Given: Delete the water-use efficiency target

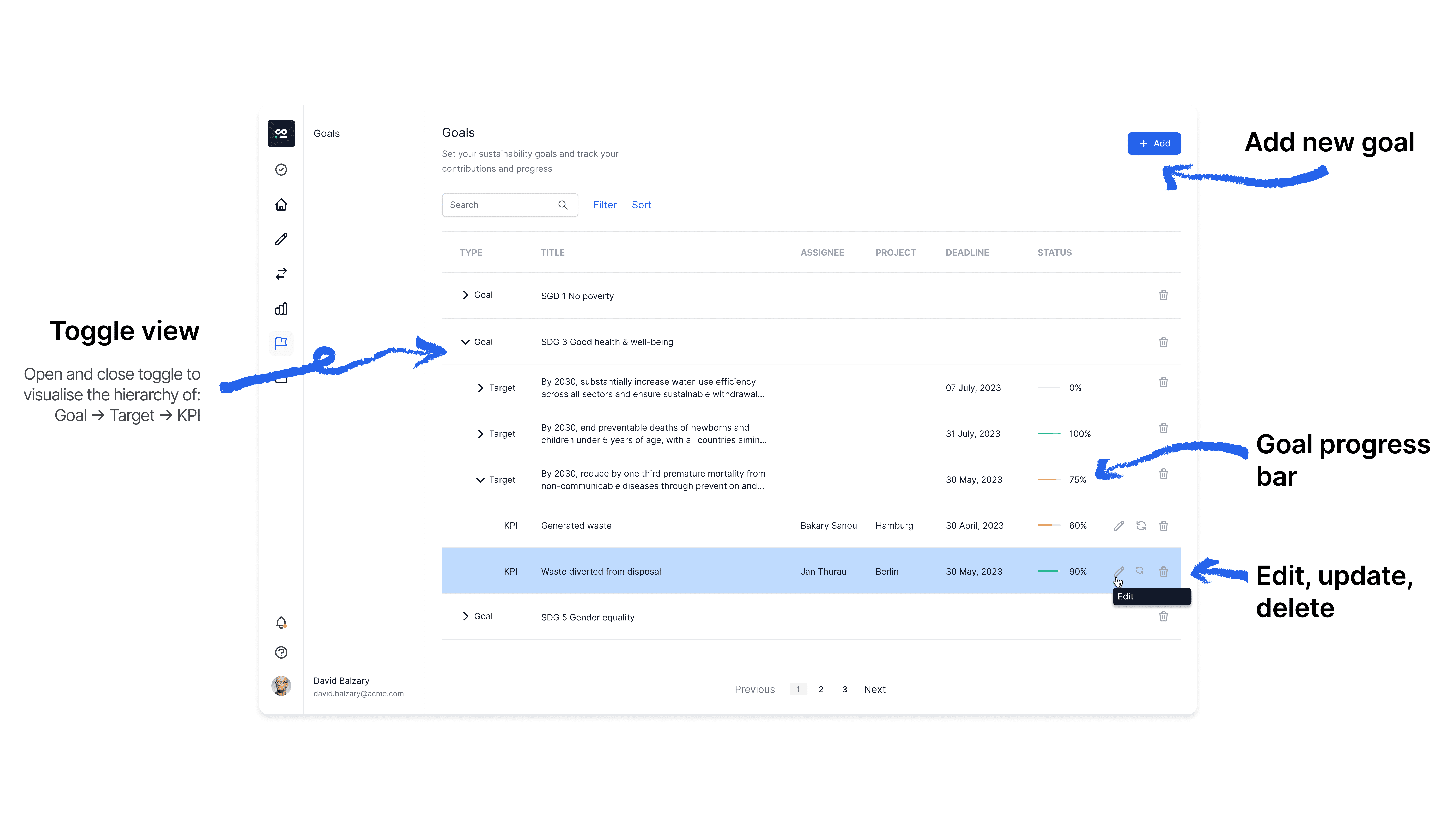Looking at the screenshot, I should click(x=1163, y=382).
